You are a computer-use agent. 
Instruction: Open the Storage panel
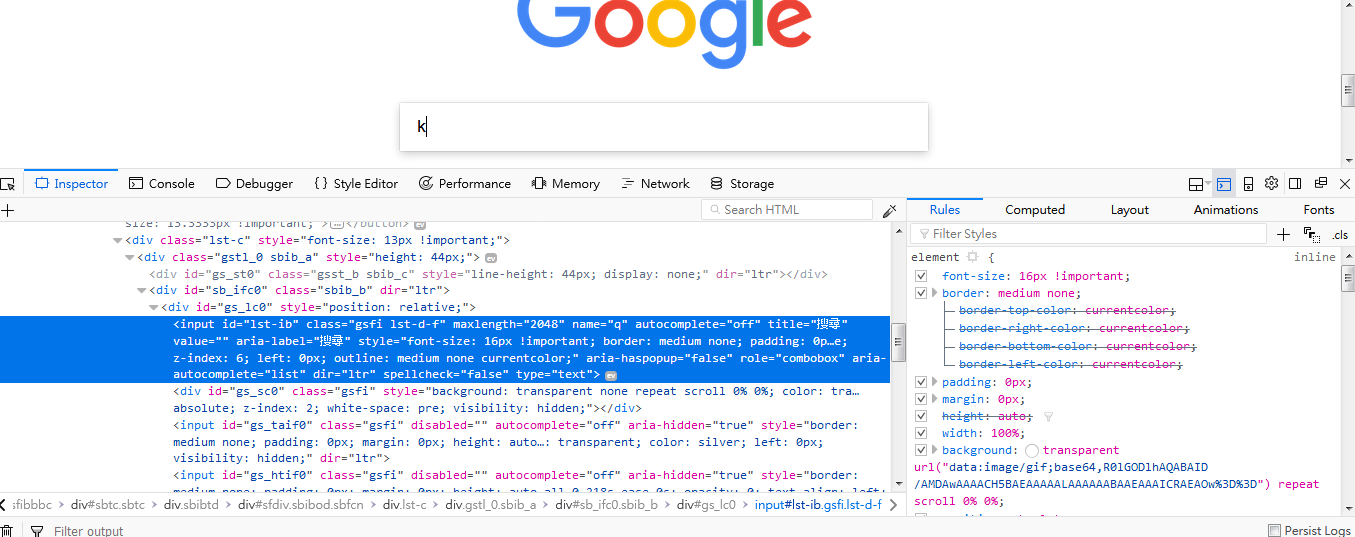[x=742, y=184]
